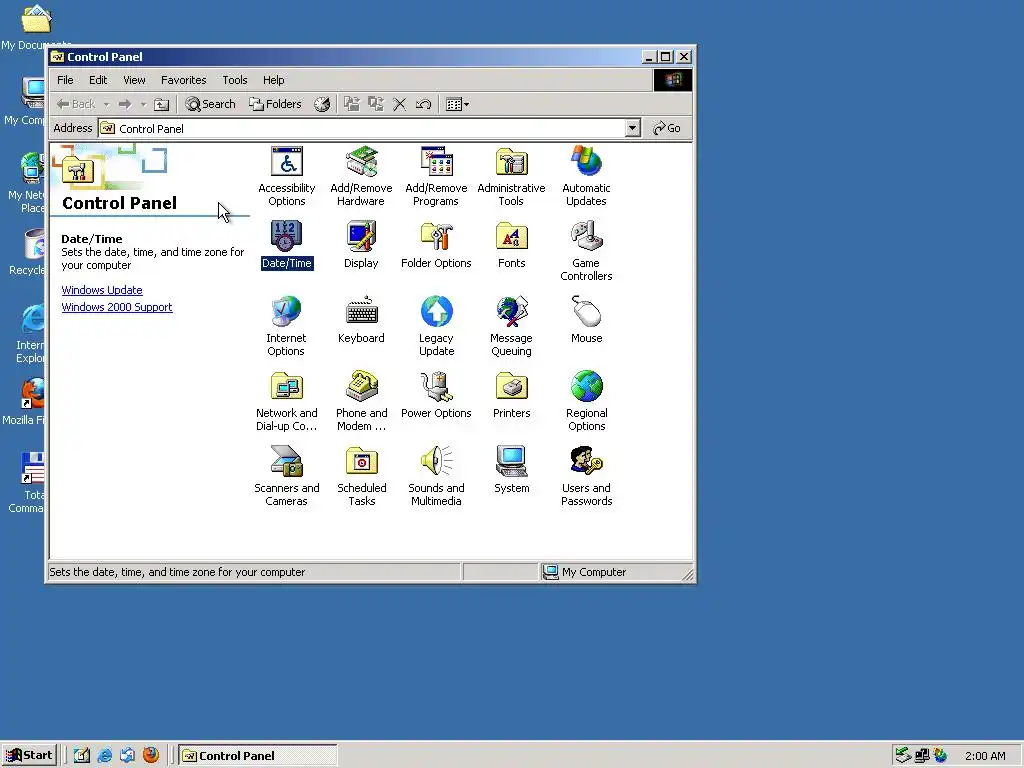Open the Favorites menu

pyautogui.click(x=184, y=80)
